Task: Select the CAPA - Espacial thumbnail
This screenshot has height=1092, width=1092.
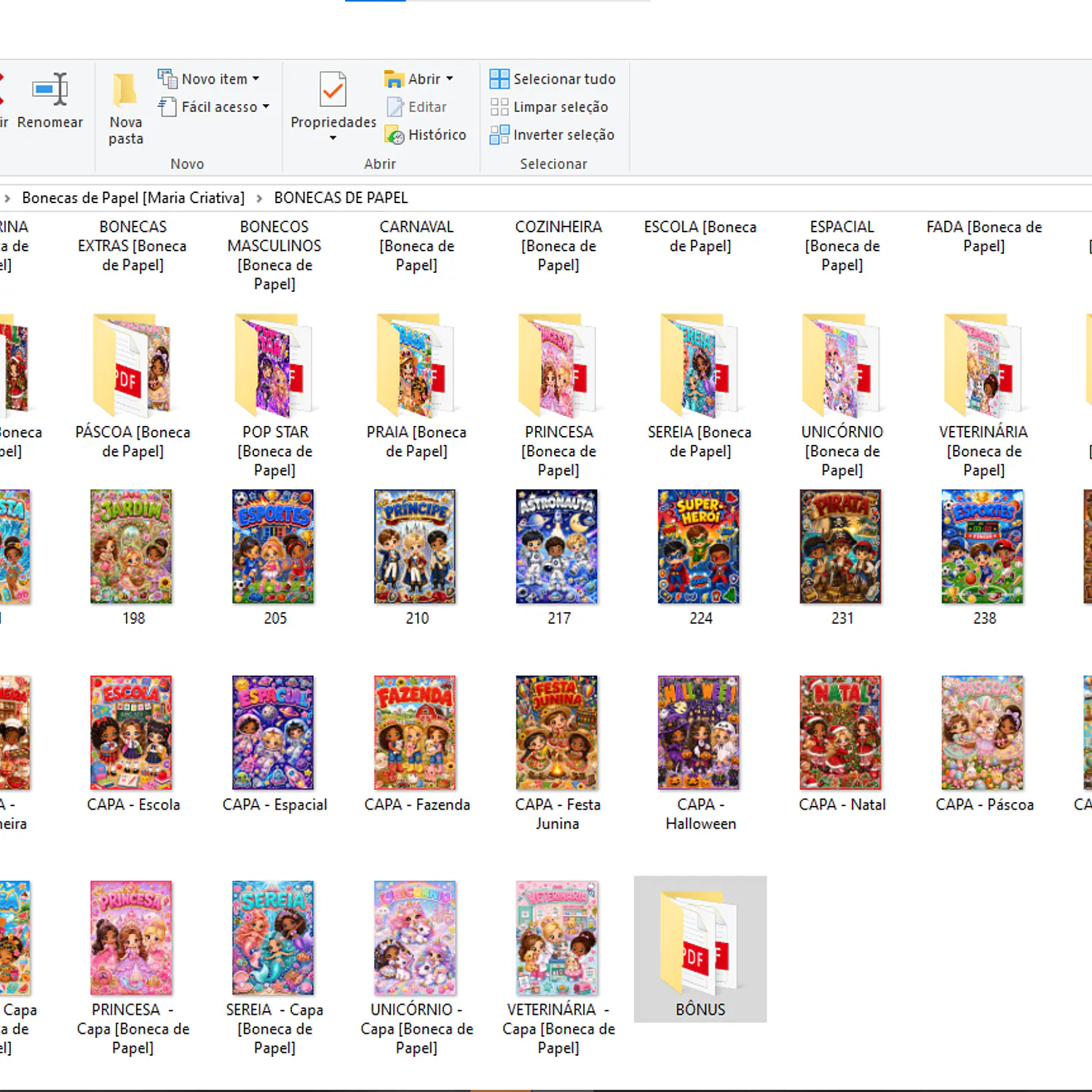Action: coord(274,733)
